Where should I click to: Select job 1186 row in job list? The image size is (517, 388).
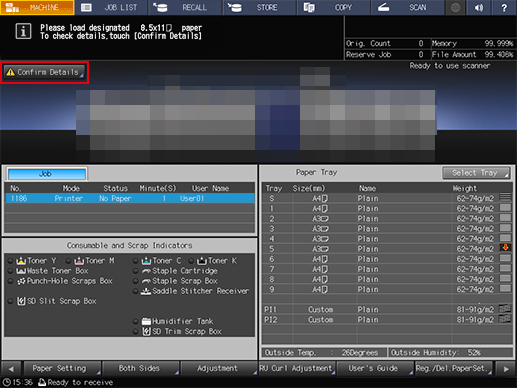[x=130, y=198]
